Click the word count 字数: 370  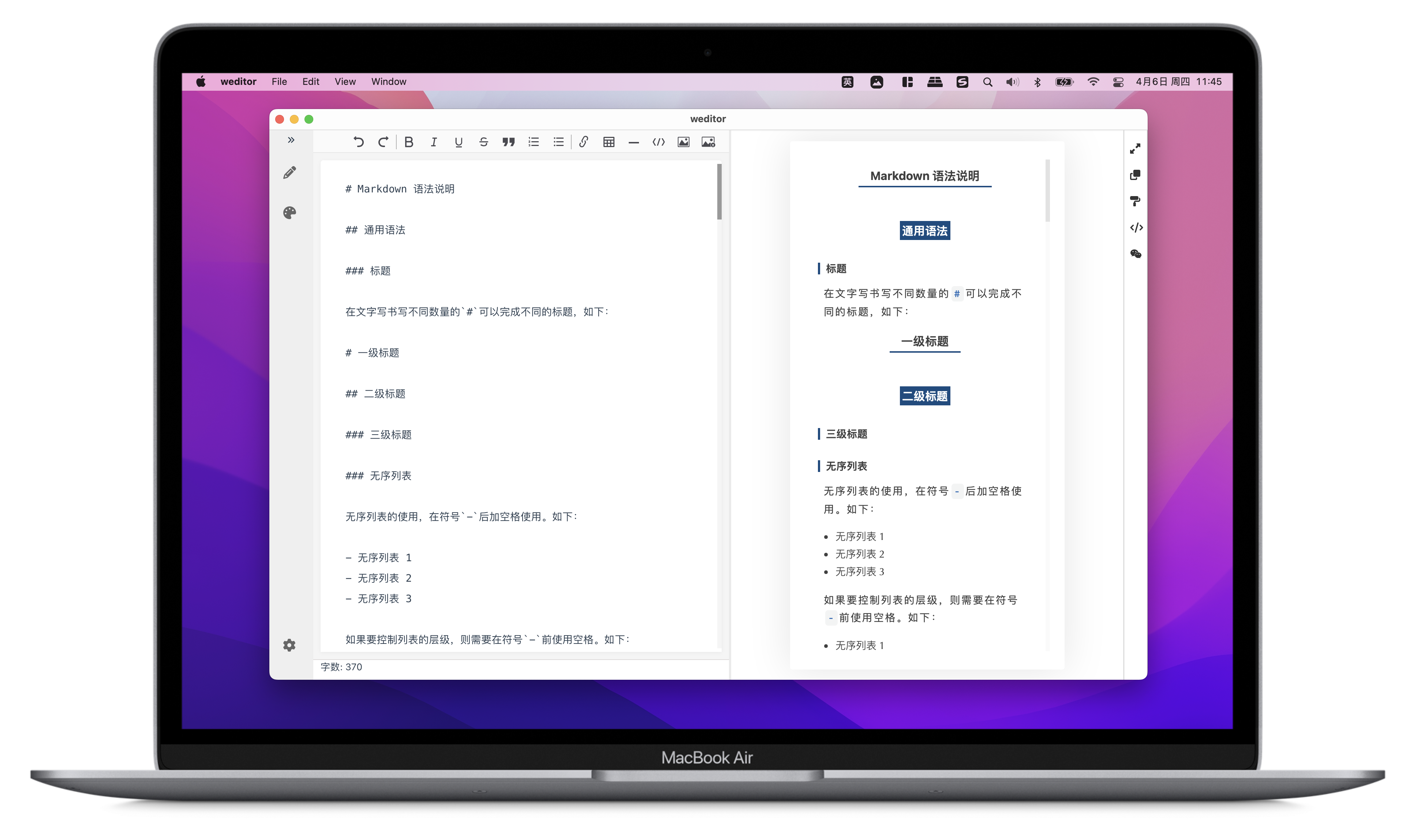point(341,667)
